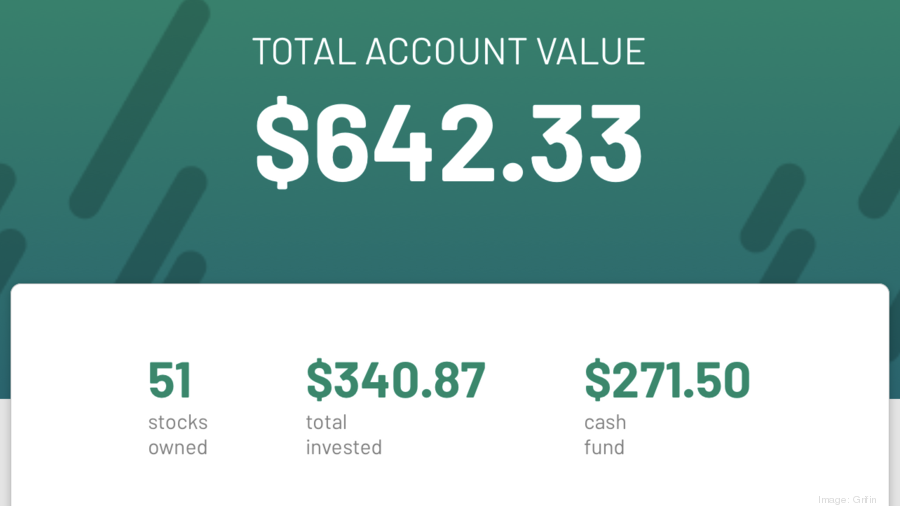Click the word "owned" under 51

point(178,447)
